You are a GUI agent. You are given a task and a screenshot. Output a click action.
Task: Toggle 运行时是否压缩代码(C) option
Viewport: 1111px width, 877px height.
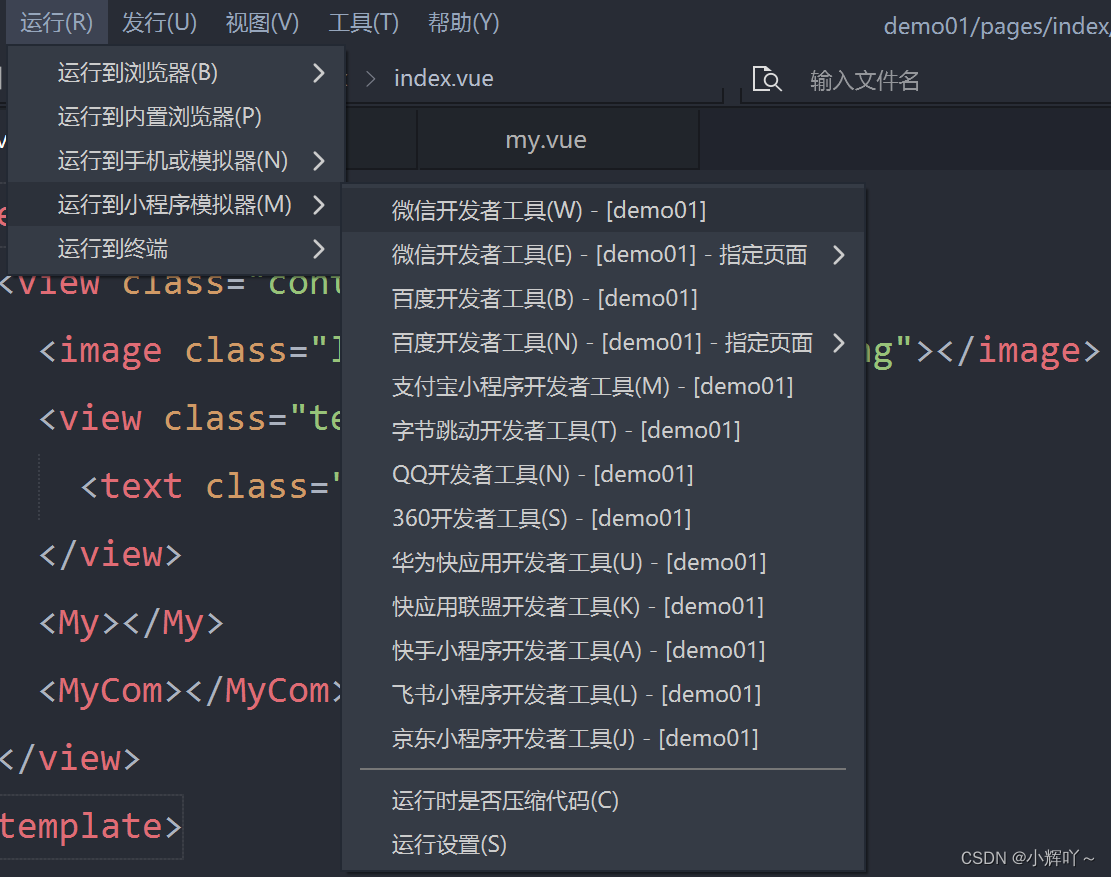point(603,800)
